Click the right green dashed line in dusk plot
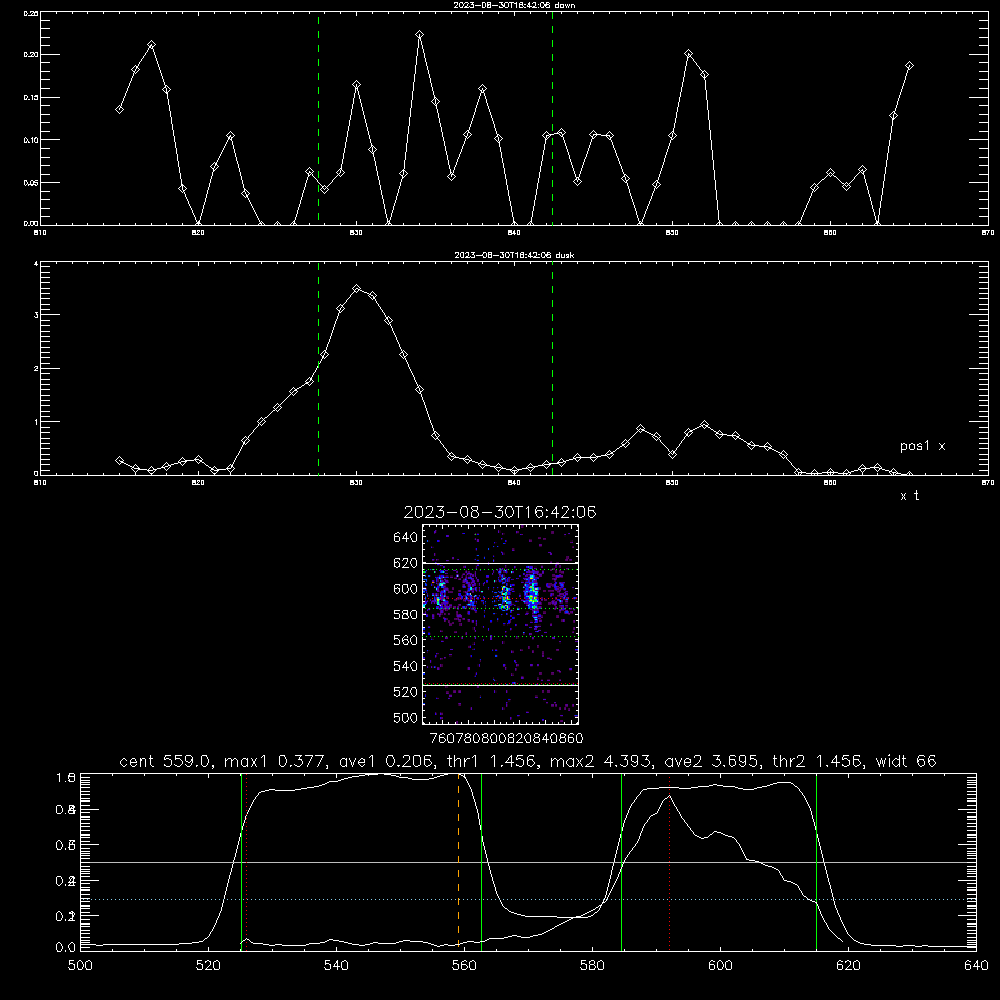Image resolution: width=1000 pixels, height=1000 pixels. pyautogui.click(x=552, y=368)
